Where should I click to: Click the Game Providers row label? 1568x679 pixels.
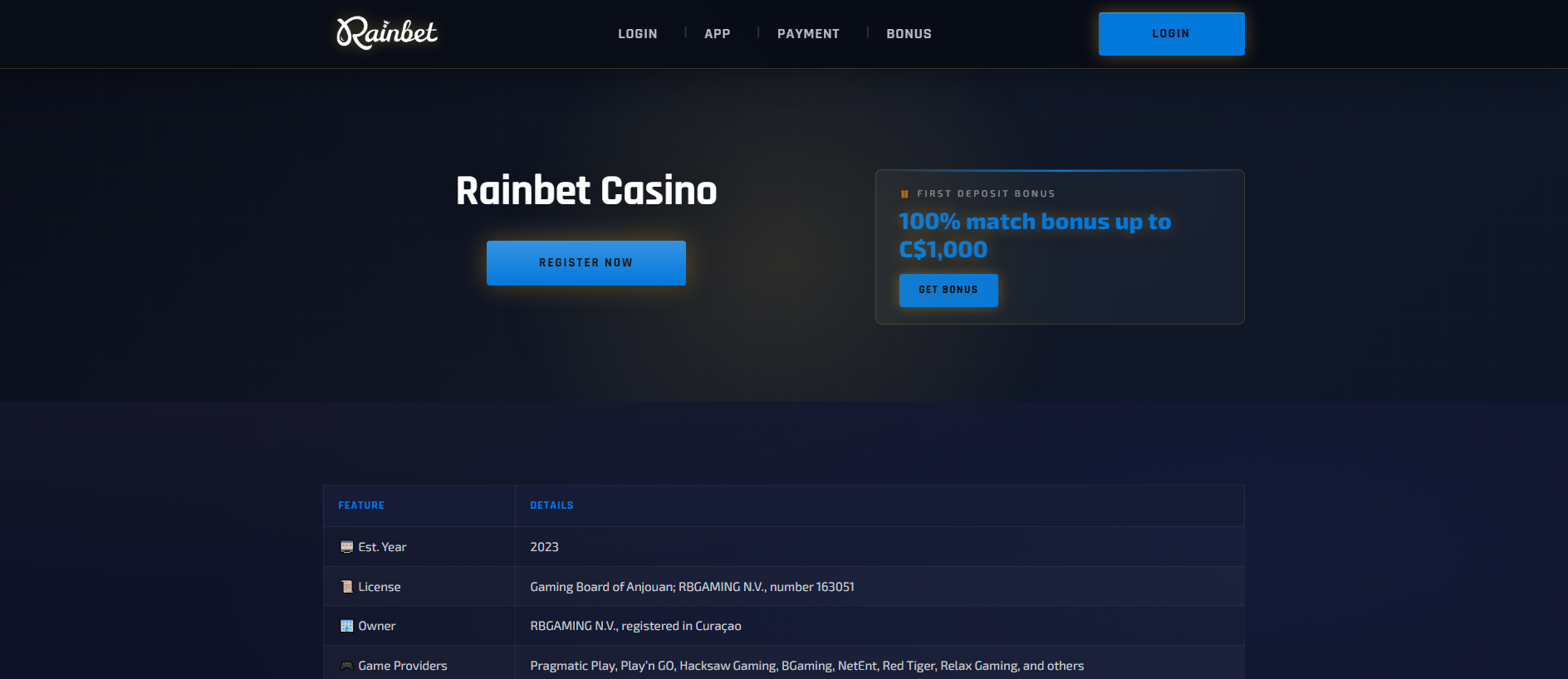coord(403,666)
